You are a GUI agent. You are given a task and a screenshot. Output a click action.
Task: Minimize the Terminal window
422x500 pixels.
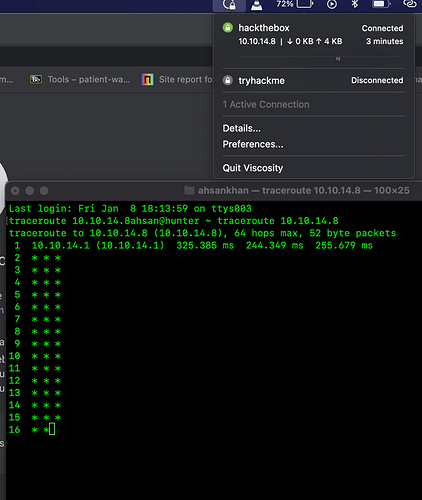click(x=30, y=191)
